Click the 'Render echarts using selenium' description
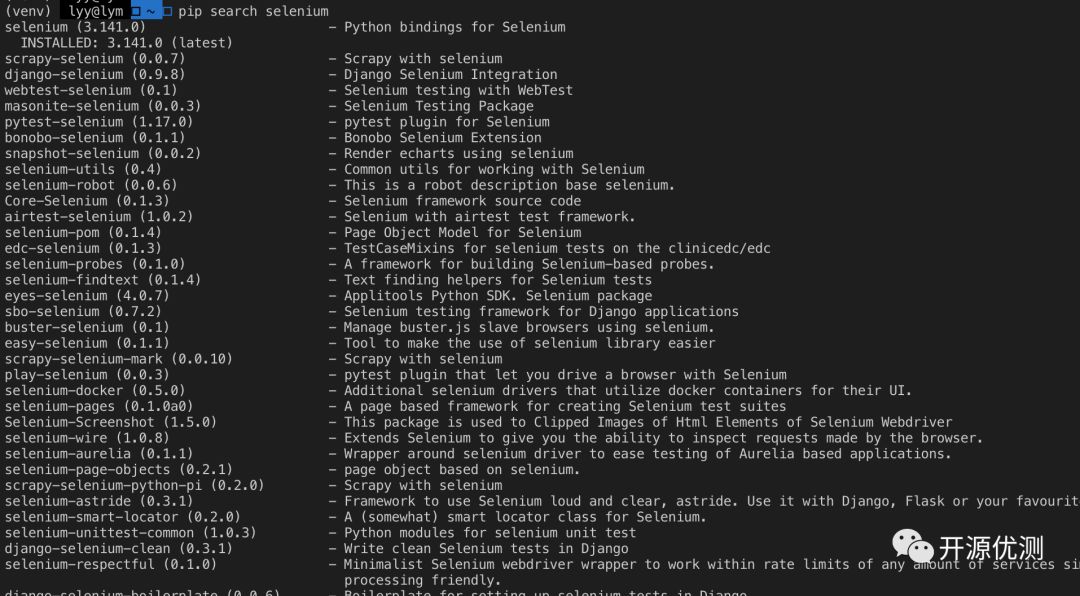Screen dimensions: 1080x596 (459, 154)
